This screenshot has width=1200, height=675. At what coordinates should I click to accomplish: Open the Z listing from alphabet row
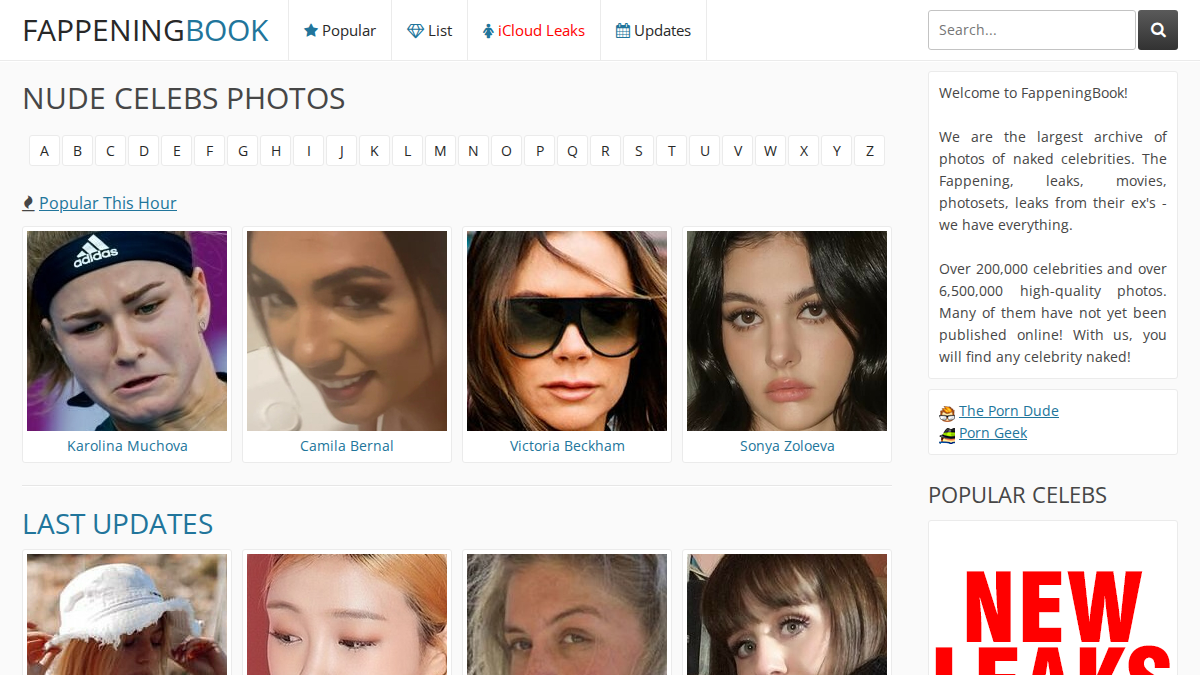869,151
